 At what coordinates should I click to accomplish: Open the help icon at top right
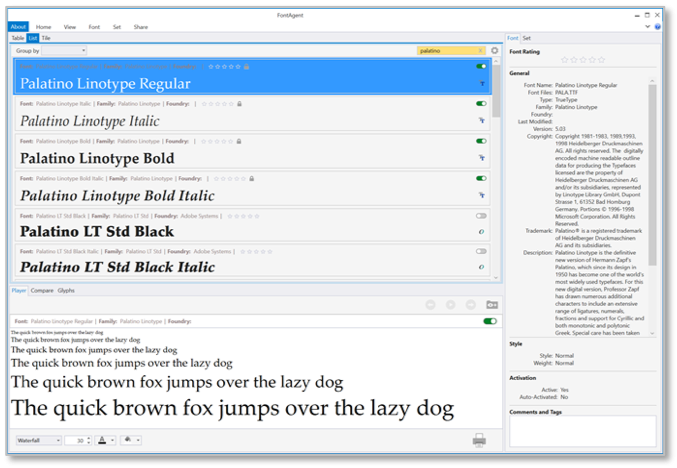[x=658, y=27]
